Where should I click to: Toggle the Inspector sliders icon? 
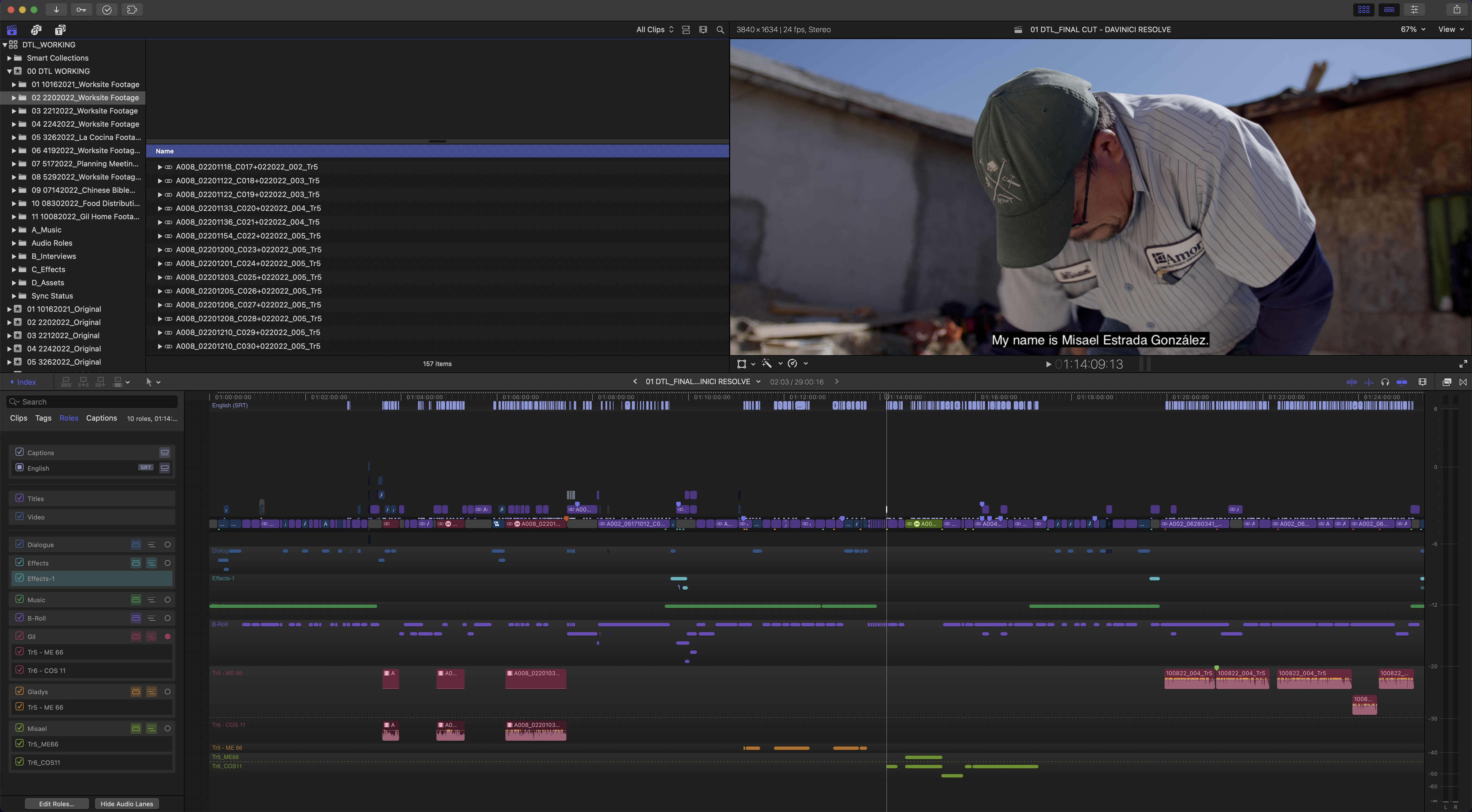click(x=1414, y=10)
